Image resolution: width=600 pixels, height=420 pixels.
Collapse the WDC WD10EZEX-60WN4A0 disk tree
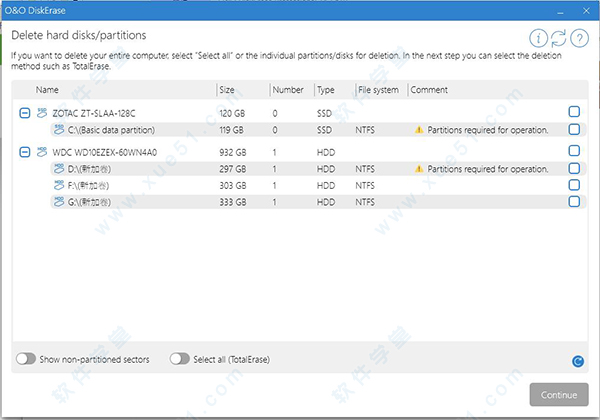click(25, 152)
